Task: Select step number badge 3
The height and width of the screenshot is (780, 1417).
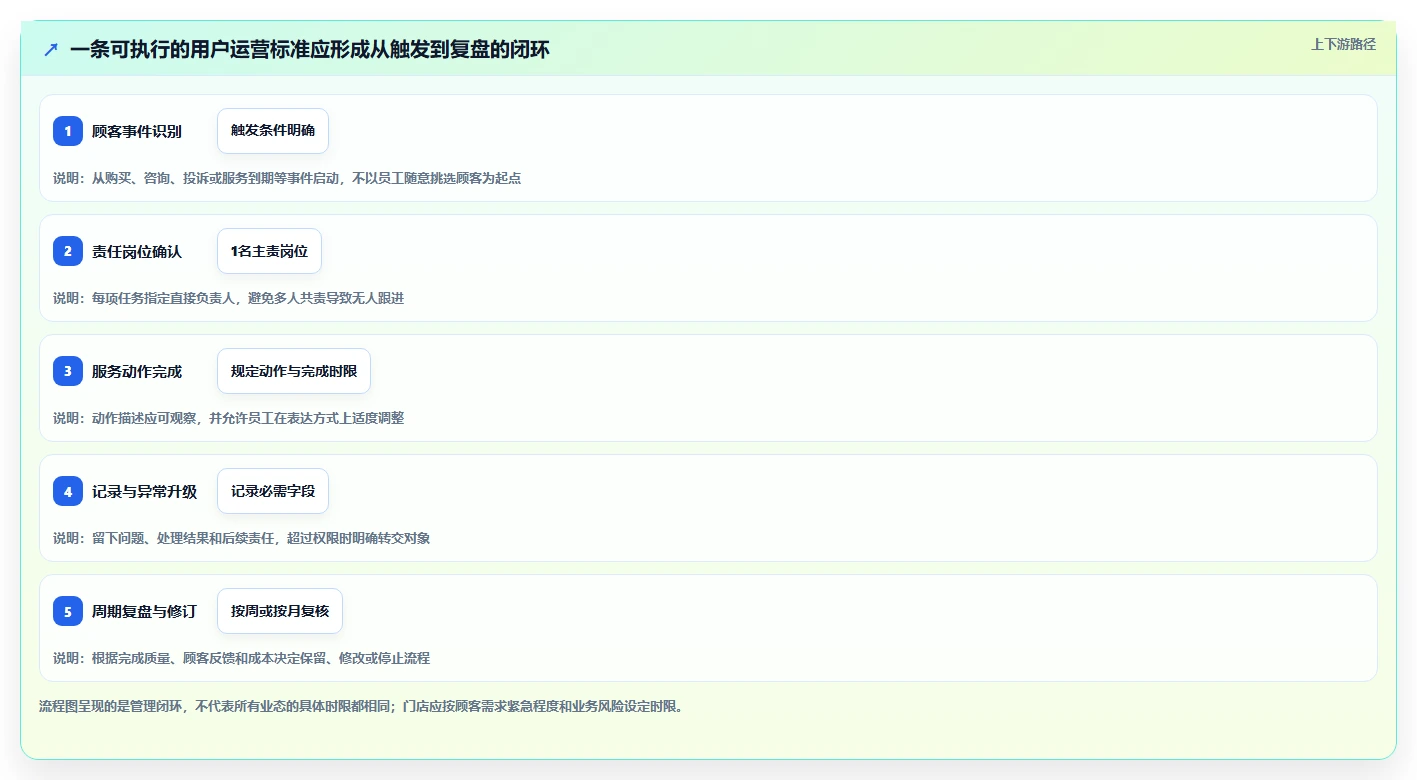Action: [68, 371]
